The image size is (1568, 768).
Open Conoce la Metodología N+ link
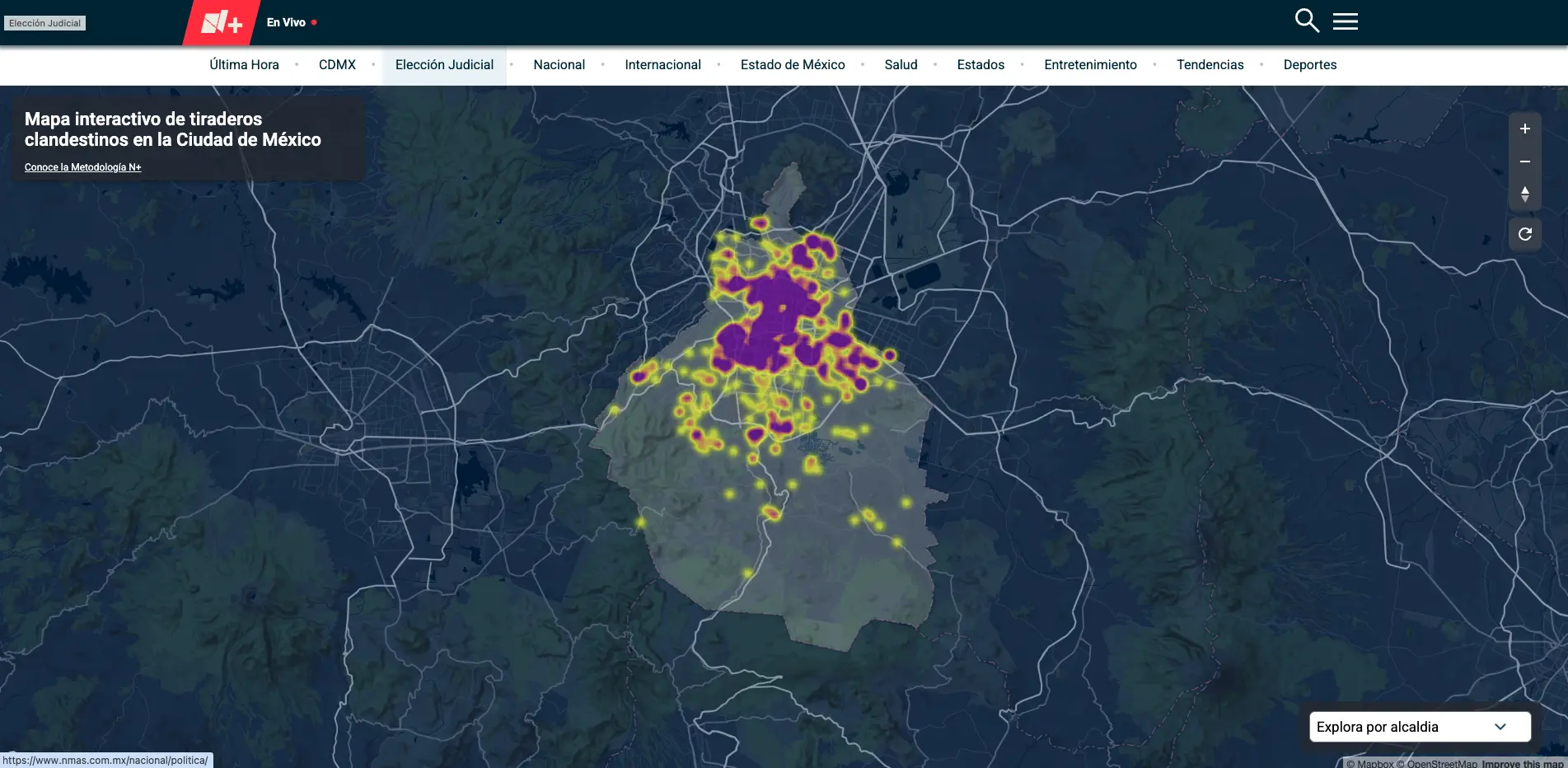pos(82,167)
